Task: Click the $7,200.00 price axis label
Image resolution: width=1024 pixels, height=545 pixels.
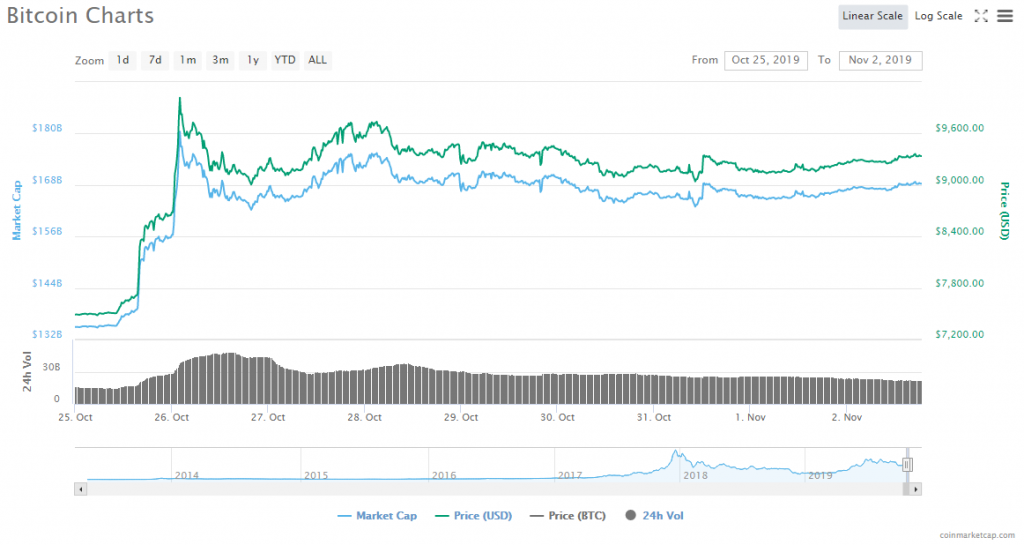Action: point(959,334)
